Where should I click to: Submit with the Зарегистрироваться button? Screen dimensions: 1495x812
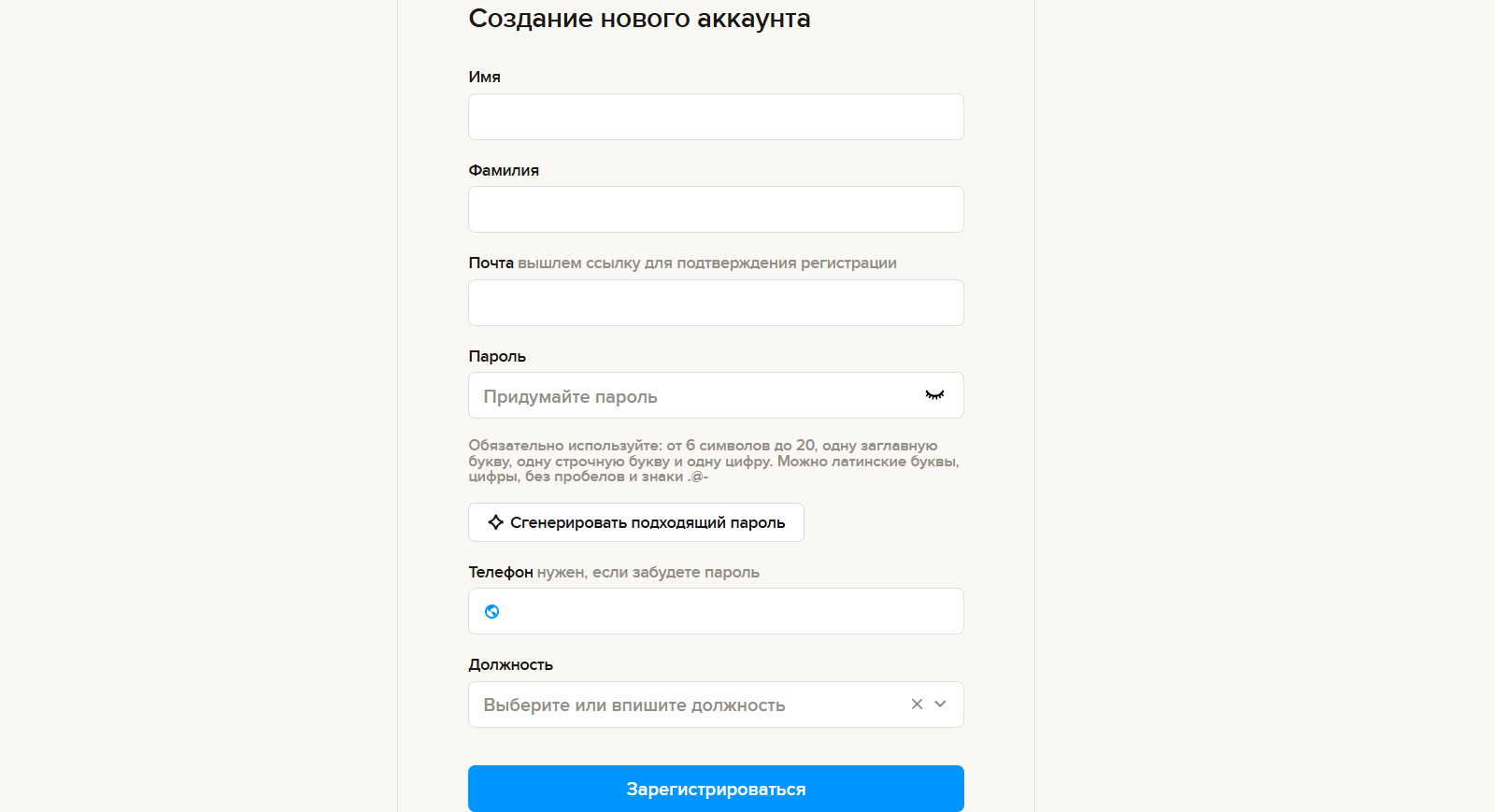(716, 789)
